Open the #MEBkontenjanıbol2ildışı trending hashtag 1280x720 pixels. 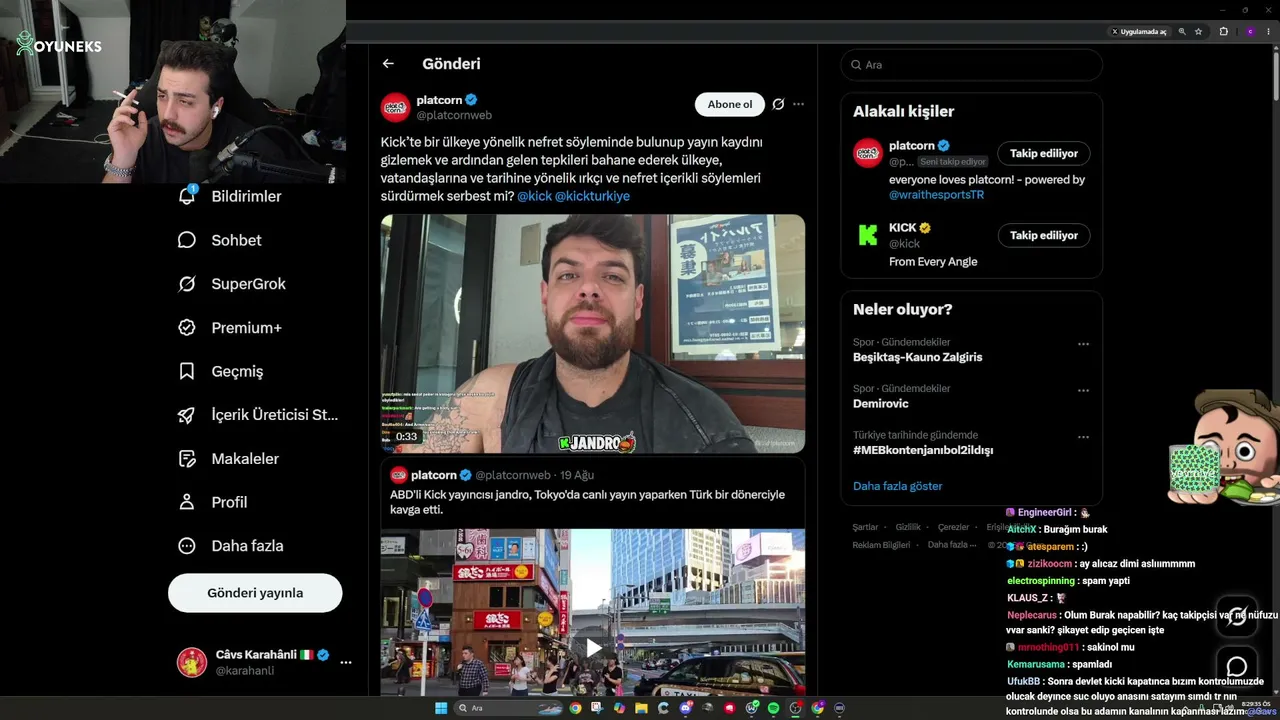(923, 450)
